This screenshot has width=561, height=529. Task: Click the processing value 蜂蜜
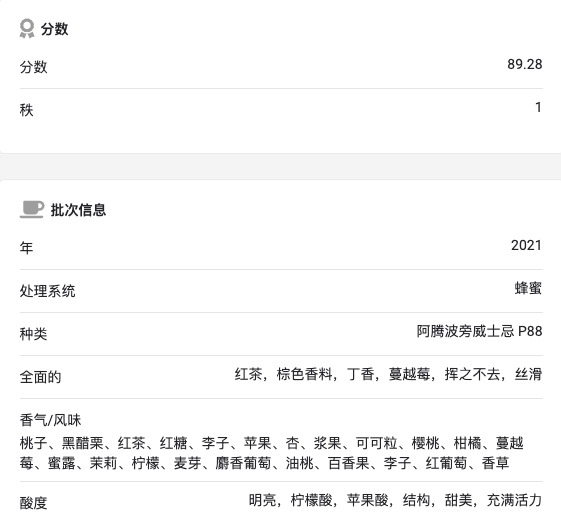click(x=528, y=288)
